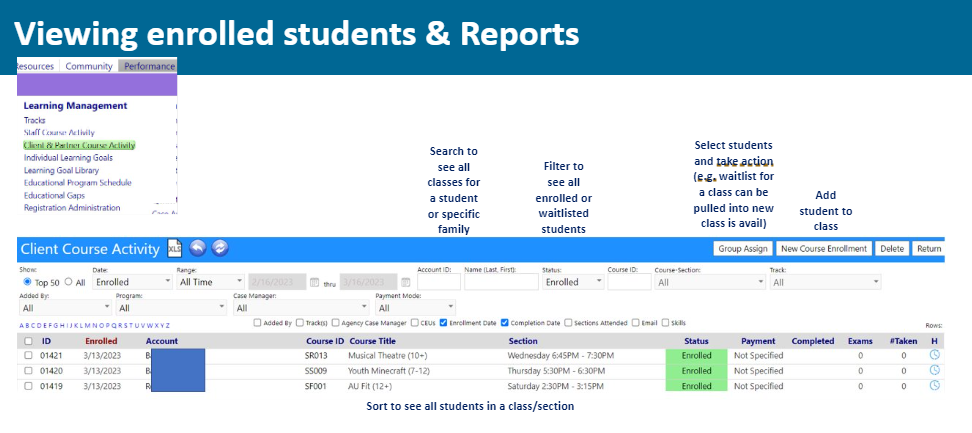Open the Course-Section dropdown
This screenshot has width=972, height=433.
710,282
